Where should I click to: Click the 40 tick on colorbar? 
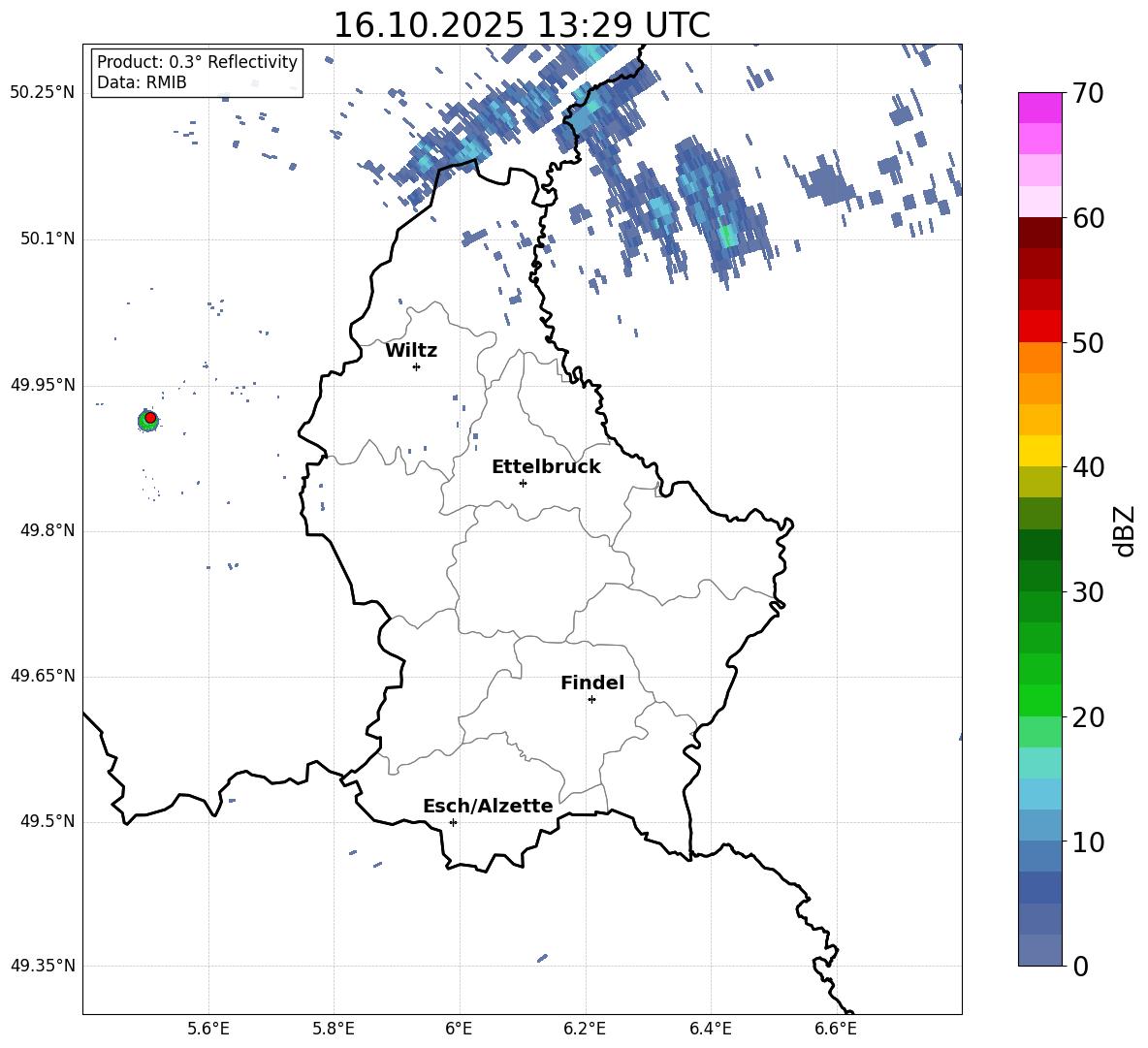pyautogui.click(x=1089, y=467)
